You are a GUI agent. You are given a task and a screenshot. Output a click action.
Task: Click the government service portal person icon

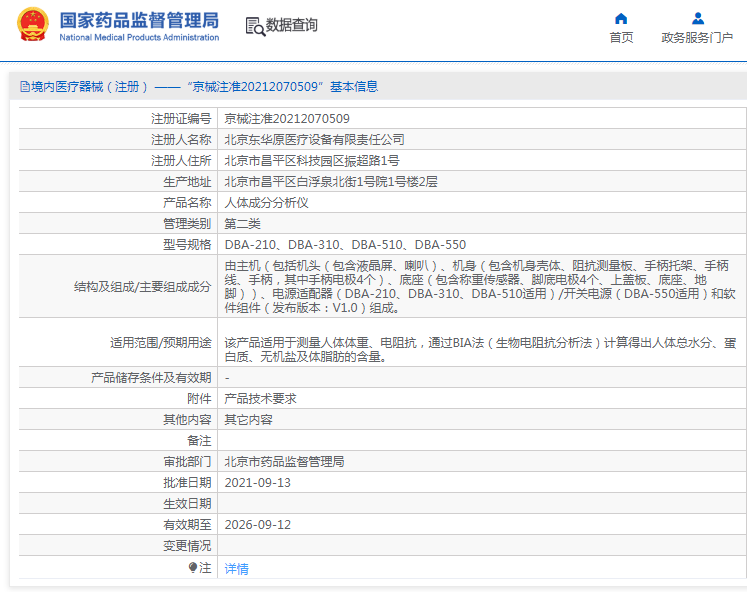tap(698, 19)
